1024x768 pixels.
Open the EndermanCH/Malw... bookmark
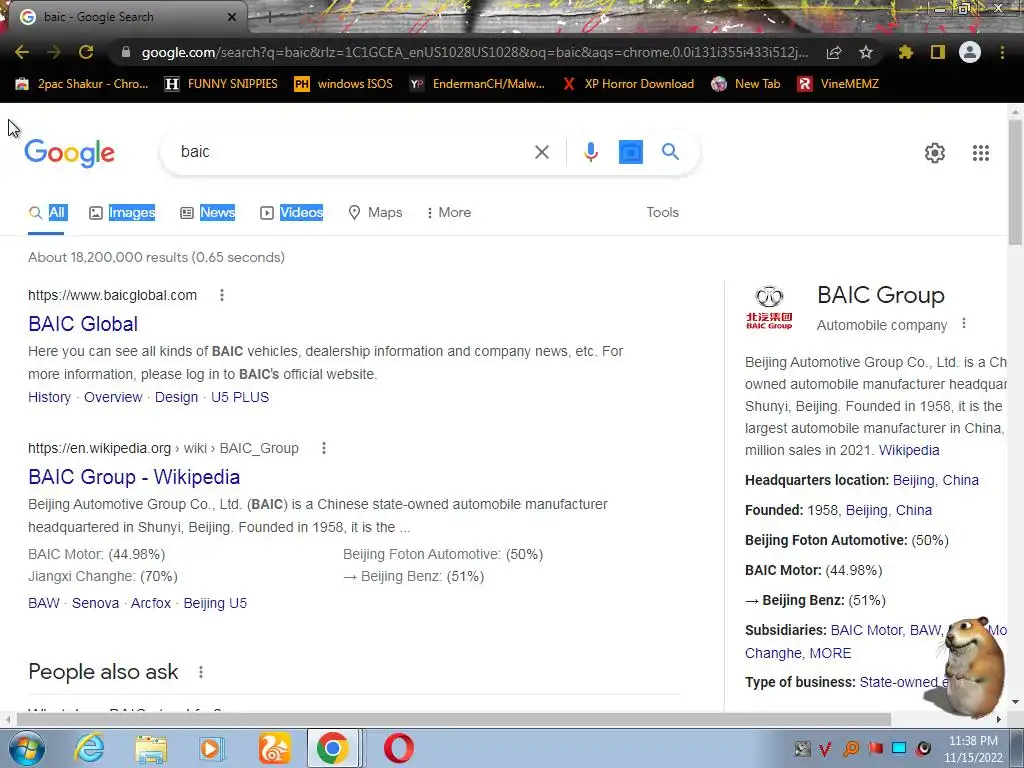tap(477, 84)
